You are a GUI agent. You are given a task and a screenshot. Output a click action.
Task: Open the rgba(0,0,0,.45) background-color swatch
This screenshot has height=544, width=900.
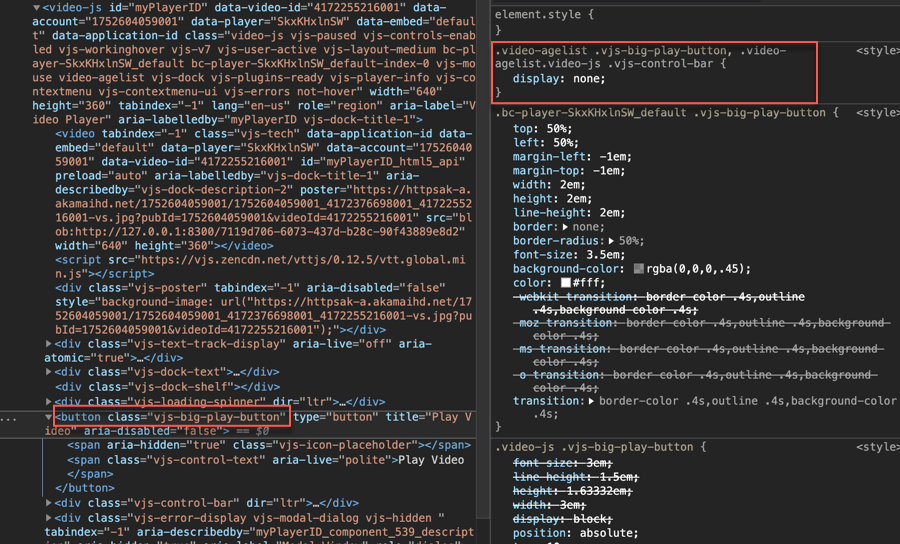pos(639,269)
